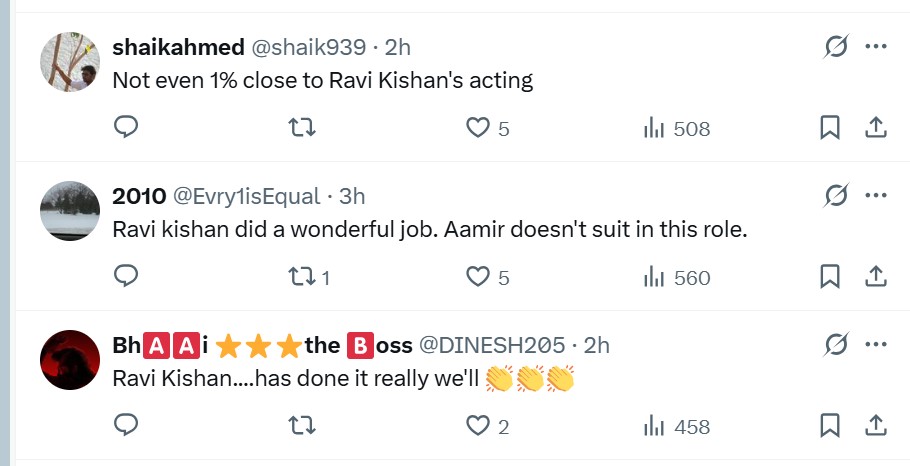Viewport: 910px width, 466px height.
Task: Share shaikahmed's tweet
Action: [x=875, y=127]
